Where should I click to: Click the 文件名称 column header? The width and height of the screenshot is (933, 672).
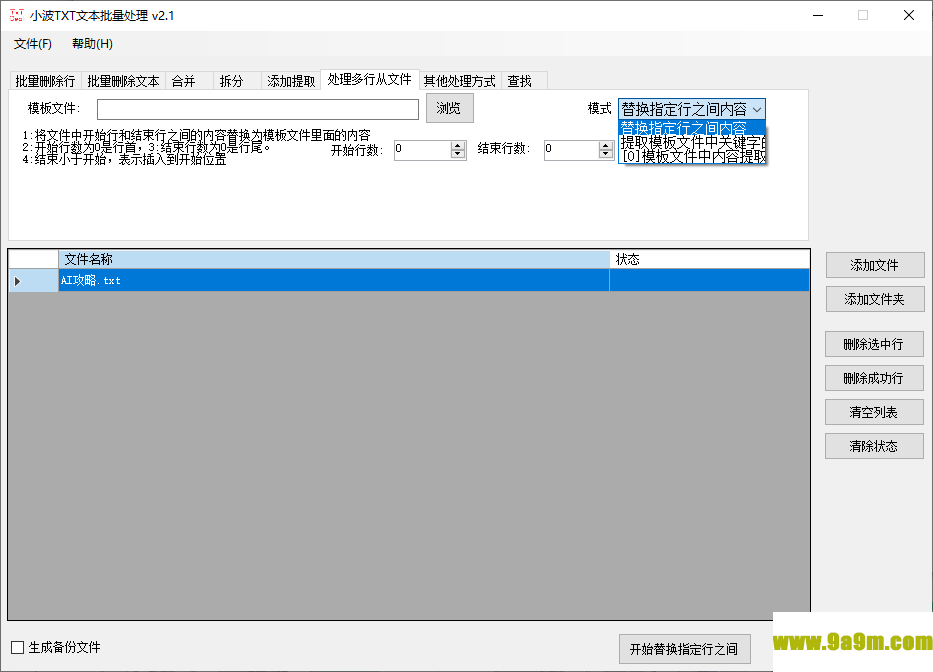(334, 259)
